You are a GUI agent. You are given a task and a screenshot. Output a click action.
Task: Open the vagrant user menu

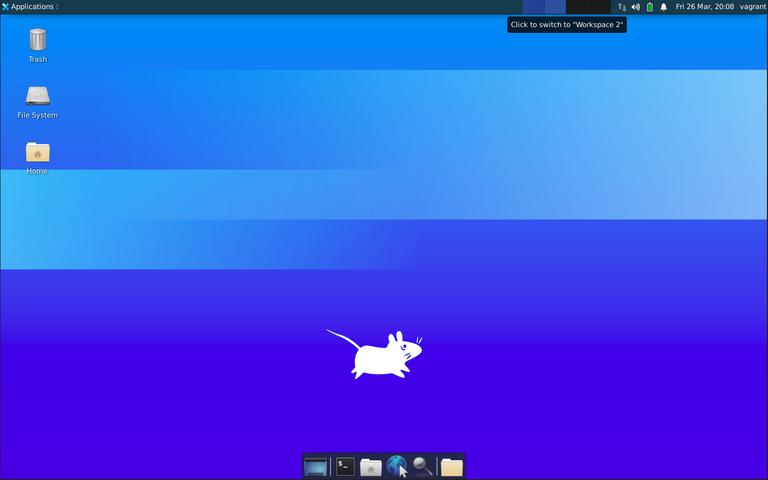pyautogui.click(x=752, y=7)
